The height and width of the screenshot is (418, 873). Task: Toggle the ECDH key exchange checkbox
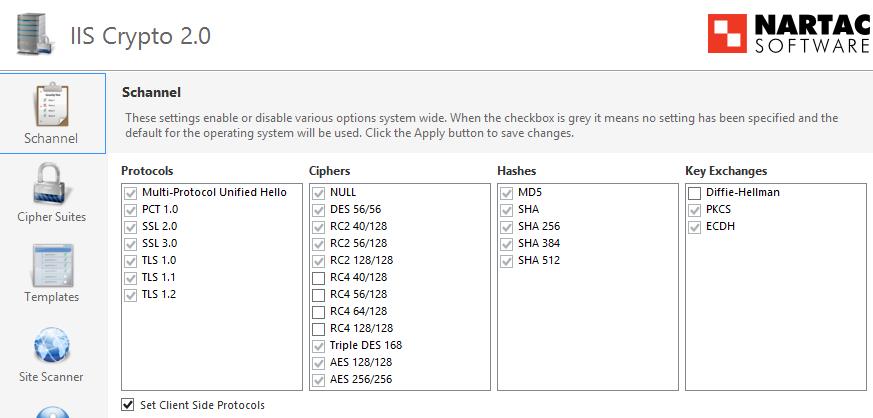tap(694, 227)
